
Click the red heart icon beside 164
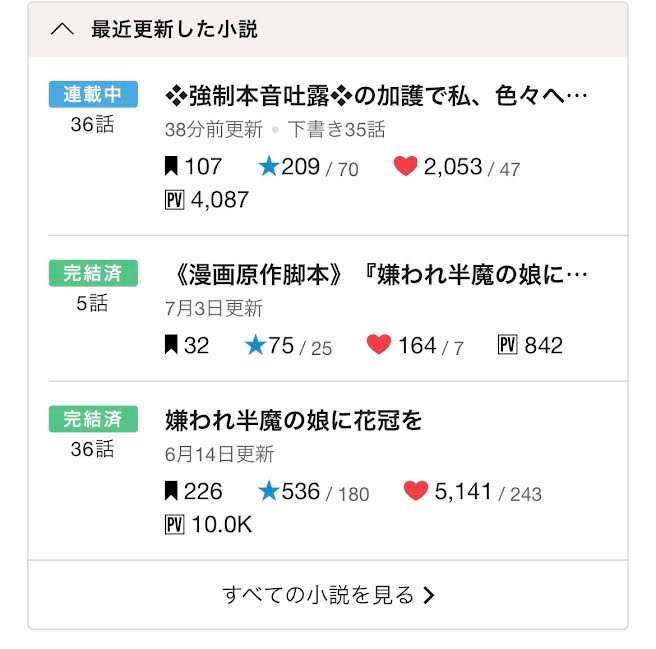(379, 344)
